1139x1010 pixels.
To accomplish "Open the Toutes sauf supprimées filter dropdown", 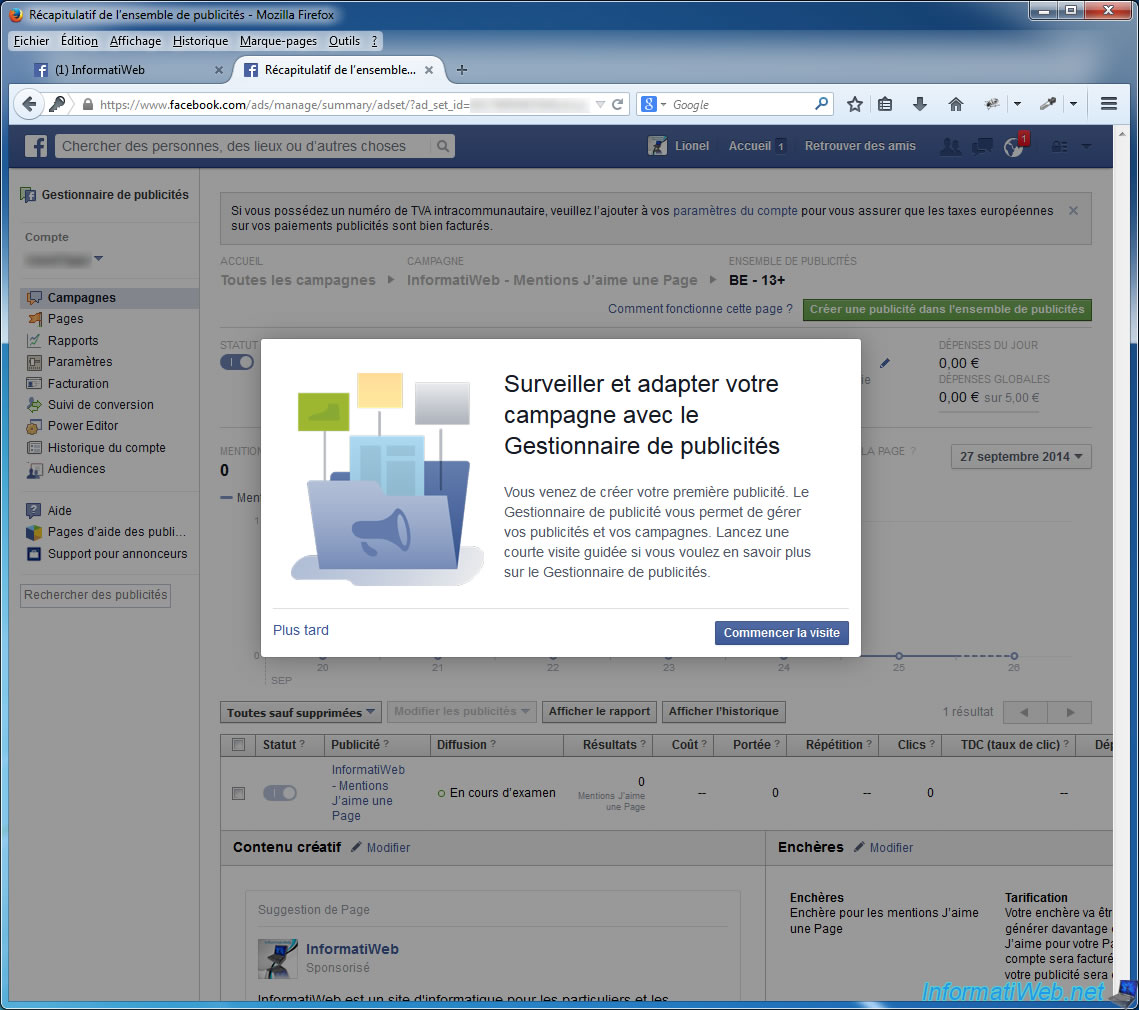I will coord(300,712).
